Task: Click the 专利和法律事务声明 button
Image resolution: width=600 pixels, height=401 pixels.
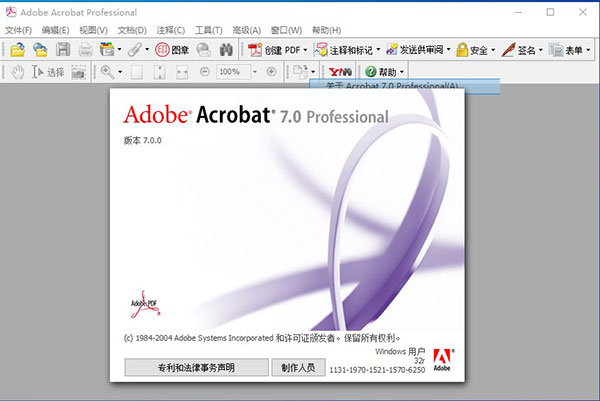Action: point(196,367)
